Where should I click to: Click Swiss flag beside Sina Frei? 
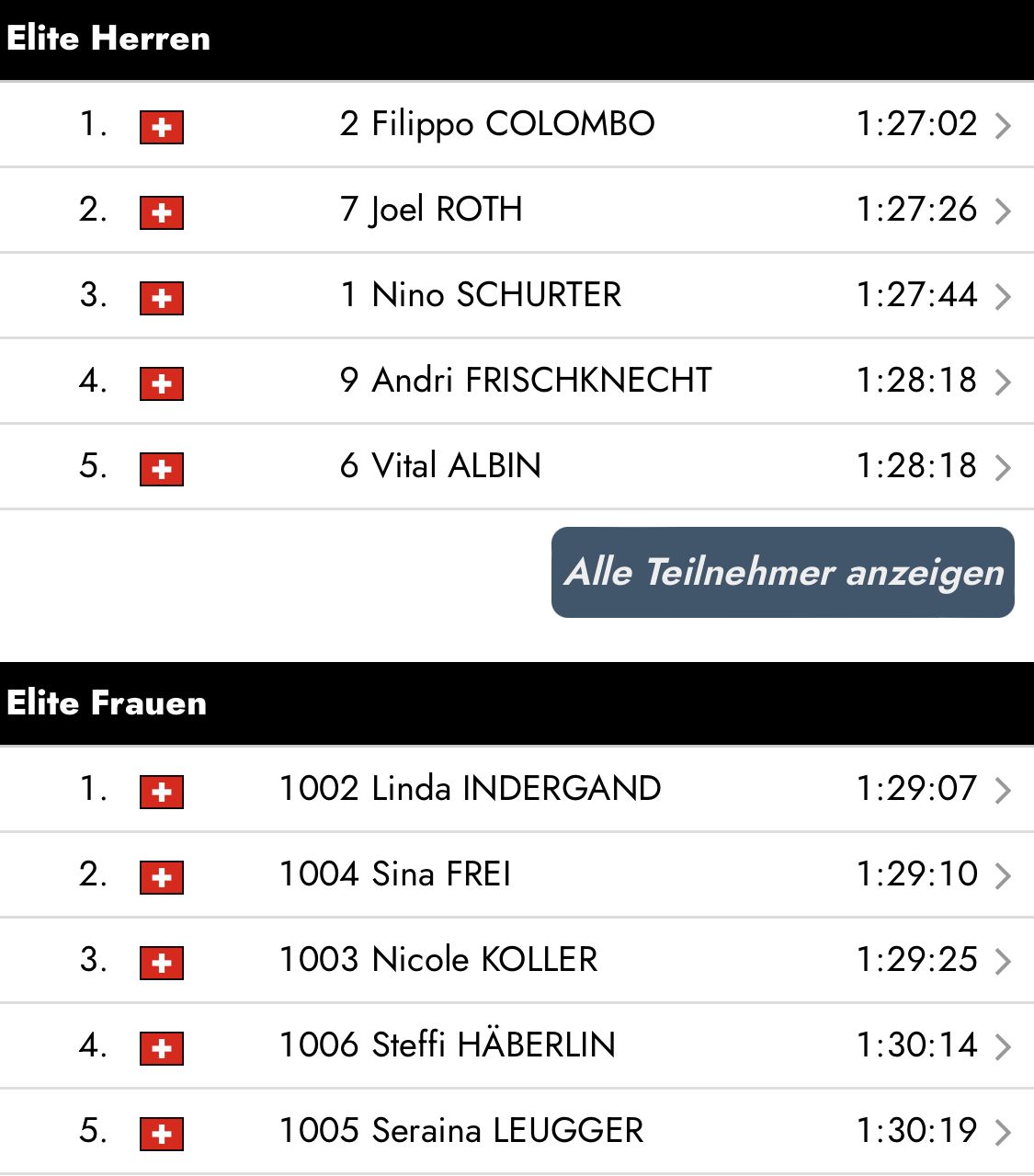(162, 877)
